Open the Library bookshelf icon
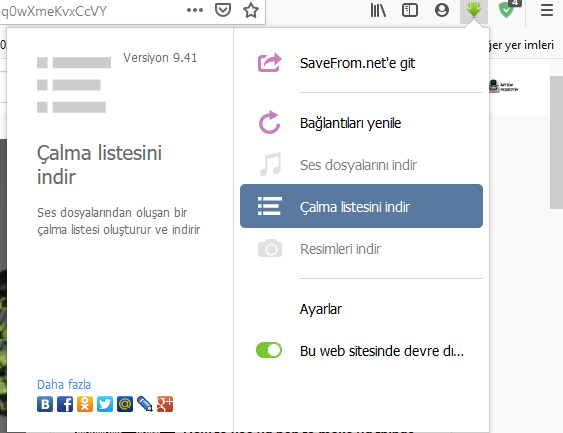Image resolution: width=563 pixels, height=433 pixels. click(378, 10)
